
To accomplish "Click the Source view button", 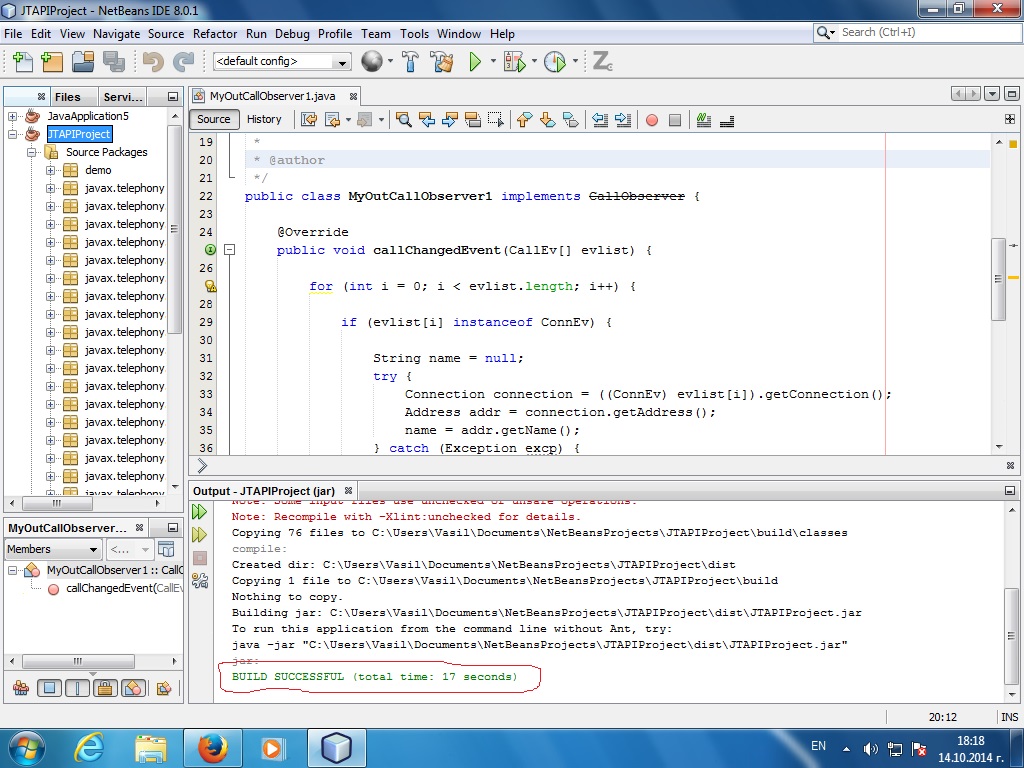I will [x=214, y=119].
